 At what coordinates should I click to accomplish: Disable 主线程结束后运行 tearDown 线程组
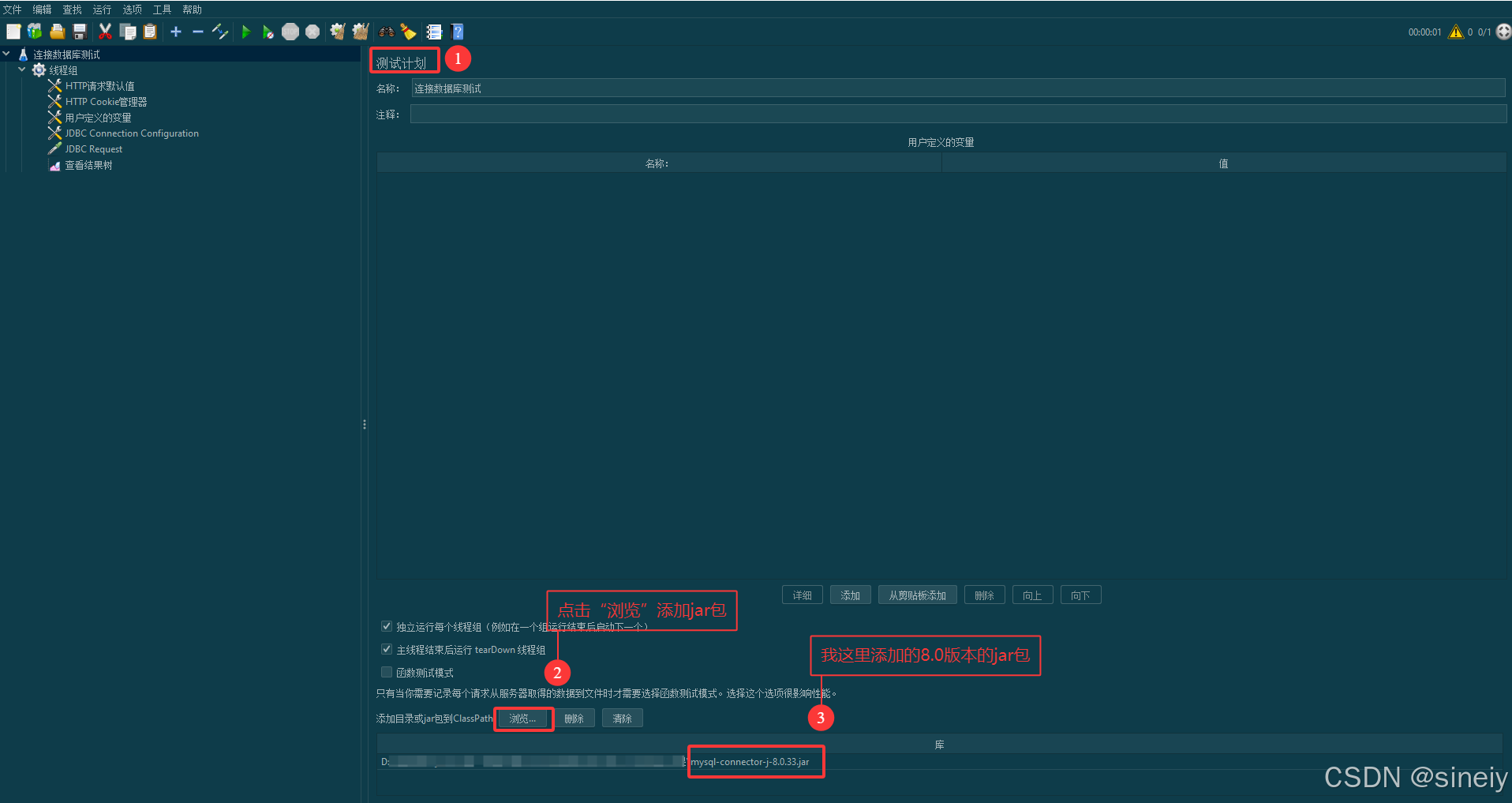pos(386,649)
